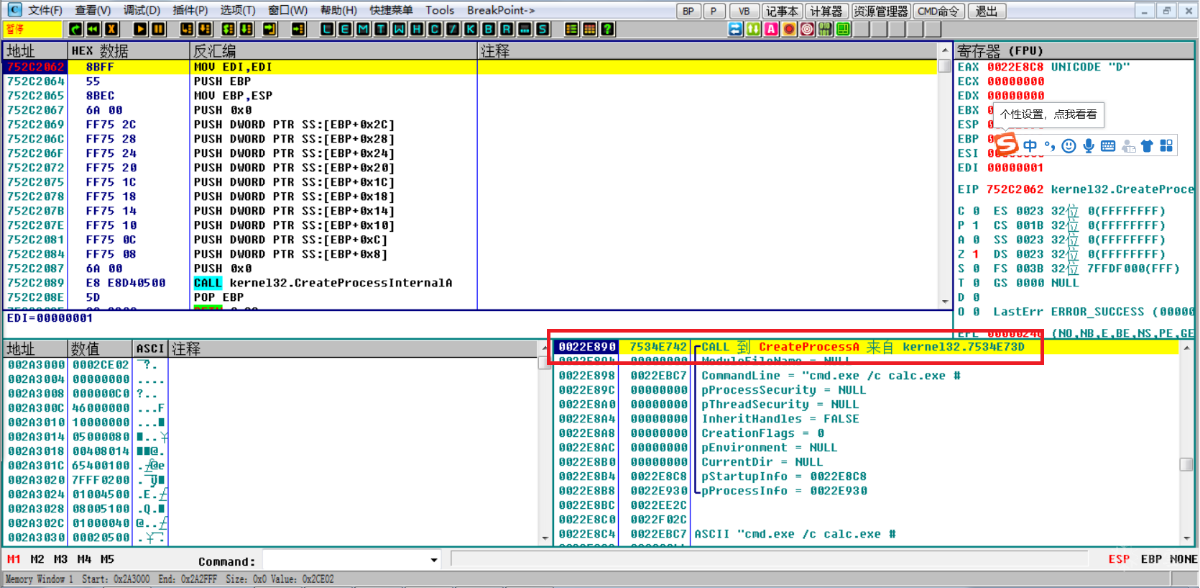
Task: Open Sogou soft keyboard icon
Action: coord(1108,146)
